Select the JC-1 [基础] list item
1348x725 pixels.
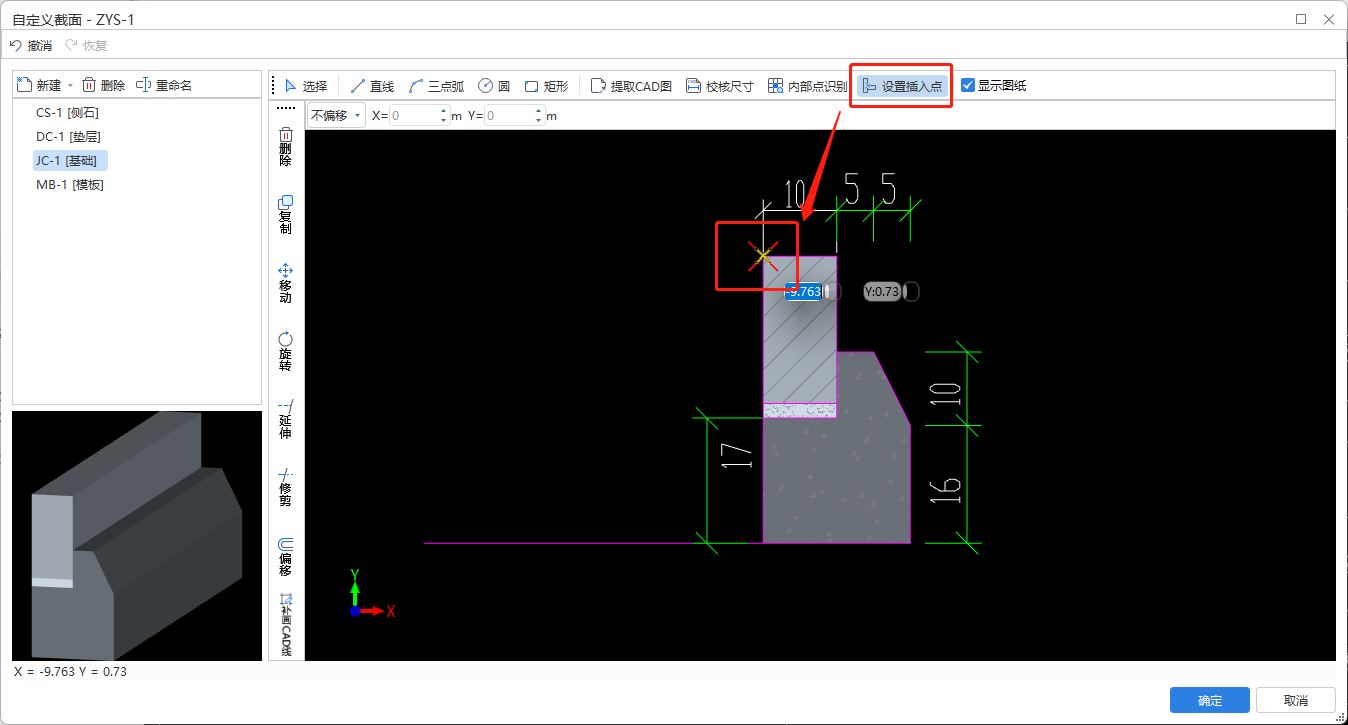click(70, 161)
